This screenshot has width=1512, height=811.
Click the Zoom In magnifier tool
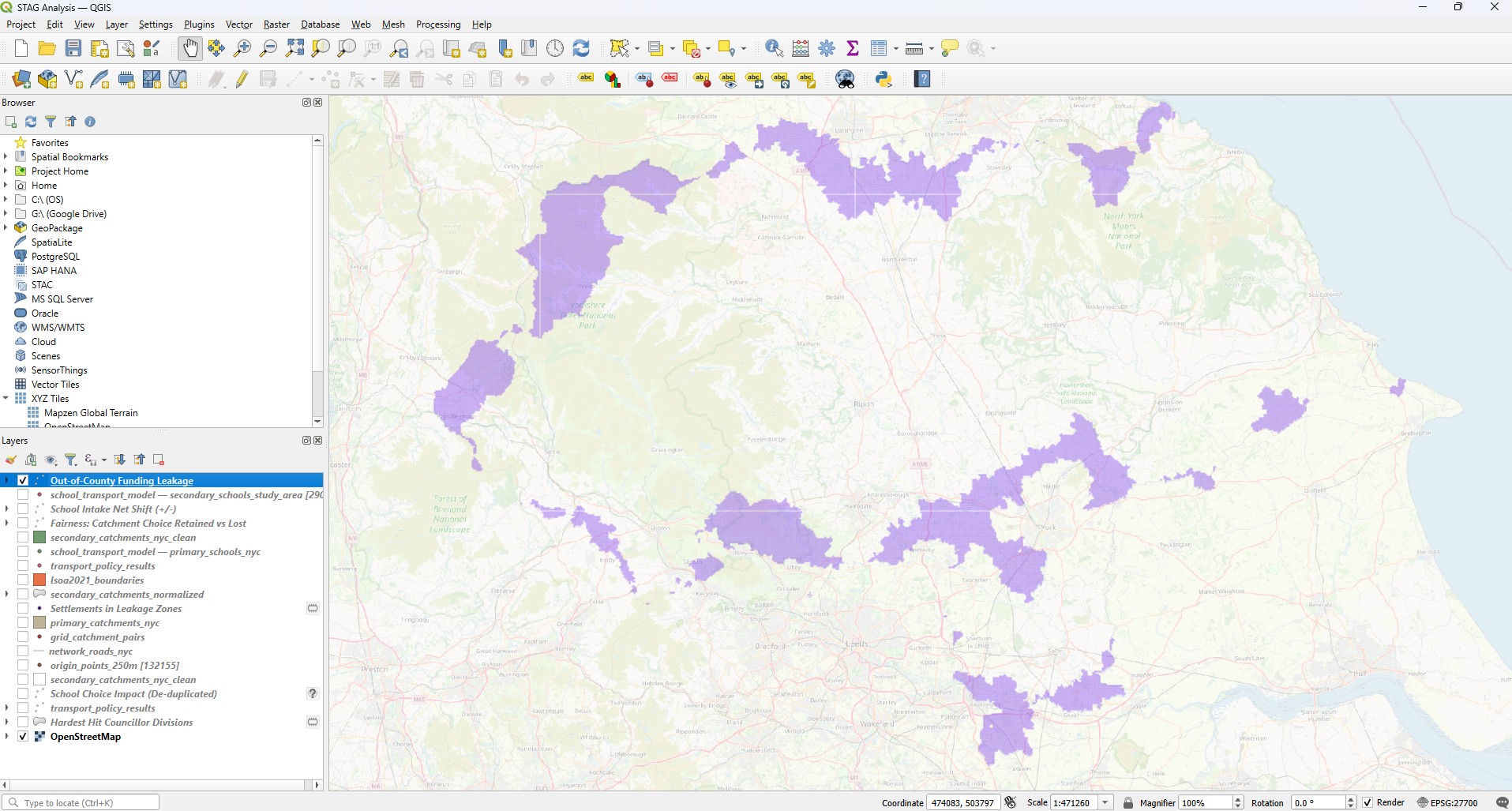click(x=242, y=49)
